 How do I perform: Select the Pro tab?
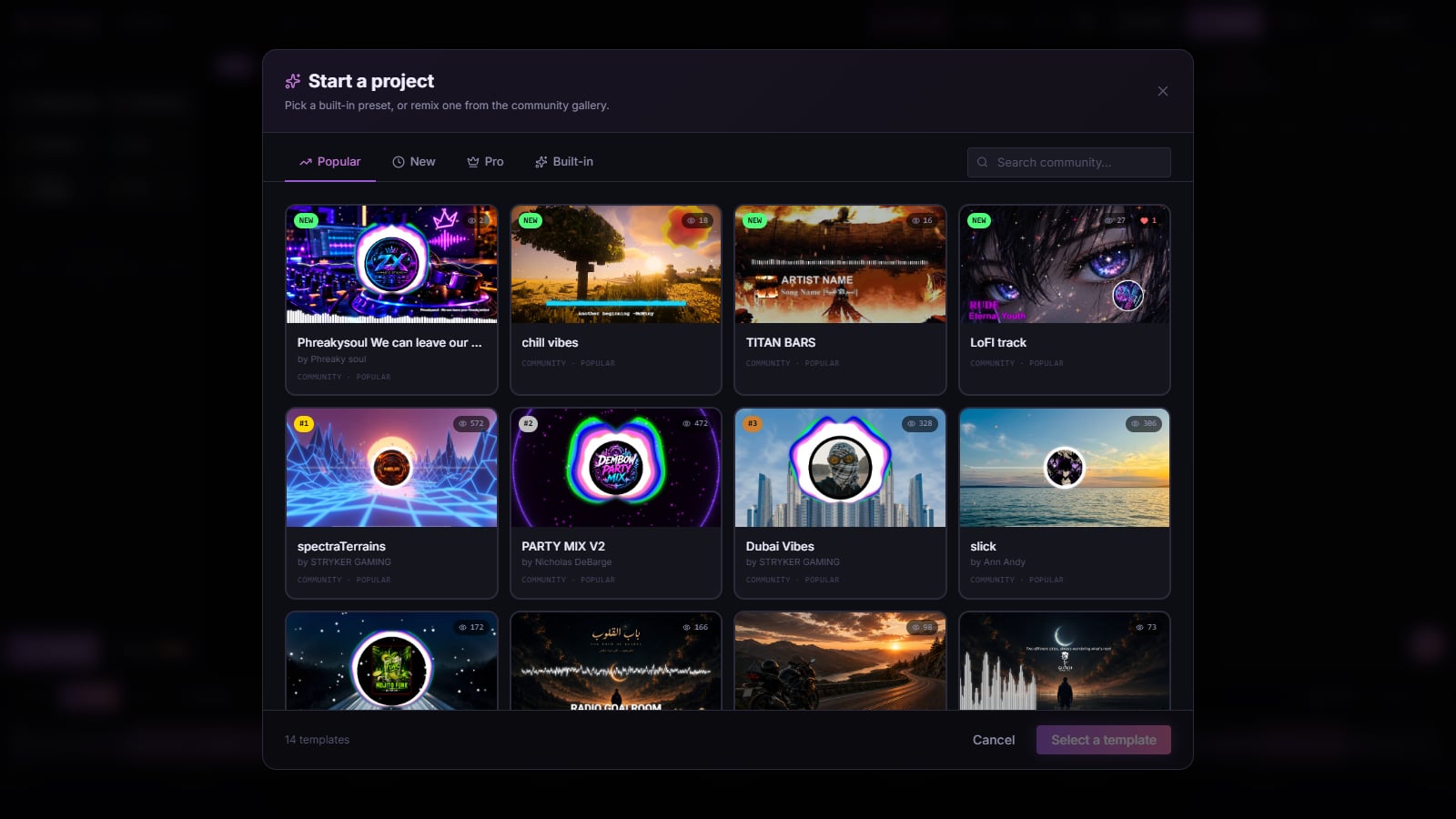click(x=485, y=162)
